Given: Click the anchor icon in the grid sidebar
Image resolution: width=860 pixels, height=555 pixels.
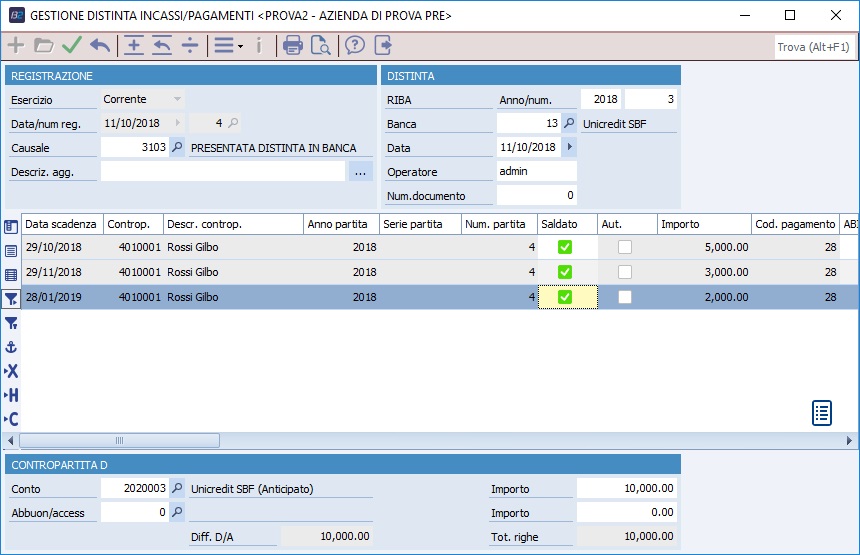Looking at the screenshot, I should [11, 347].
